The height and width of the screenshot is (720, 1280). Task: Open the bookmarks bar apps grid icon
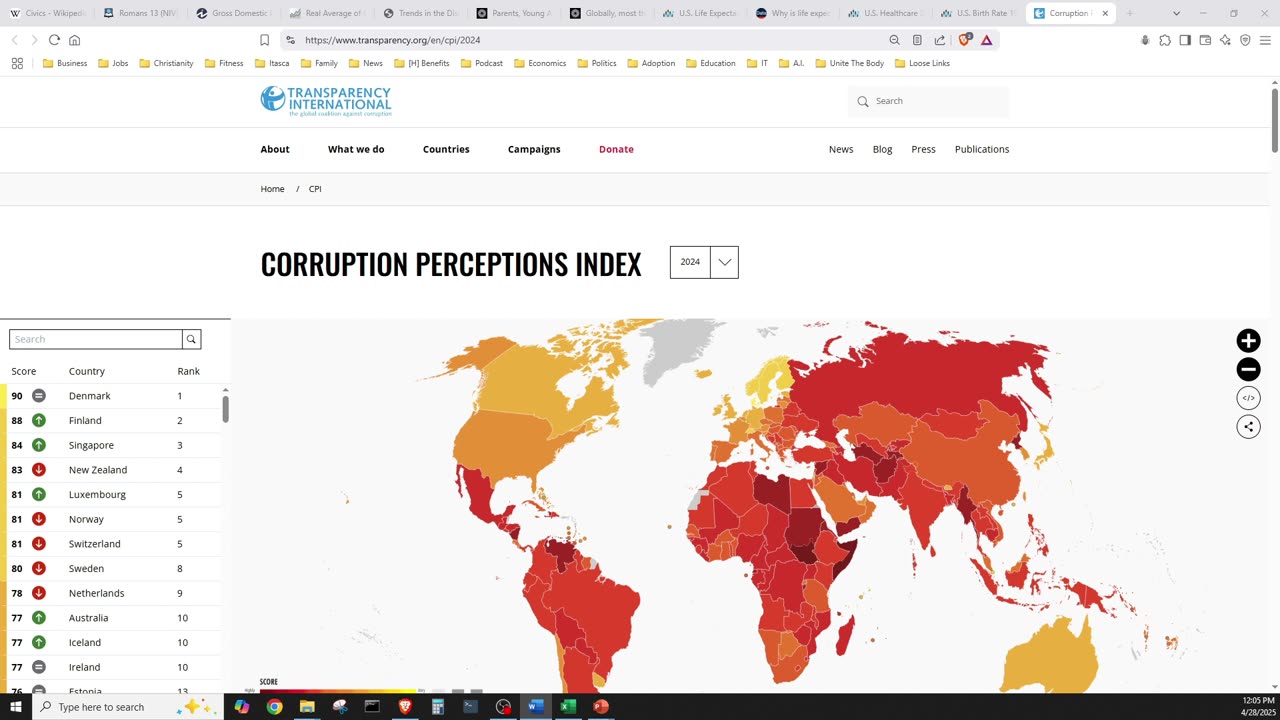(x=17, y=63)
